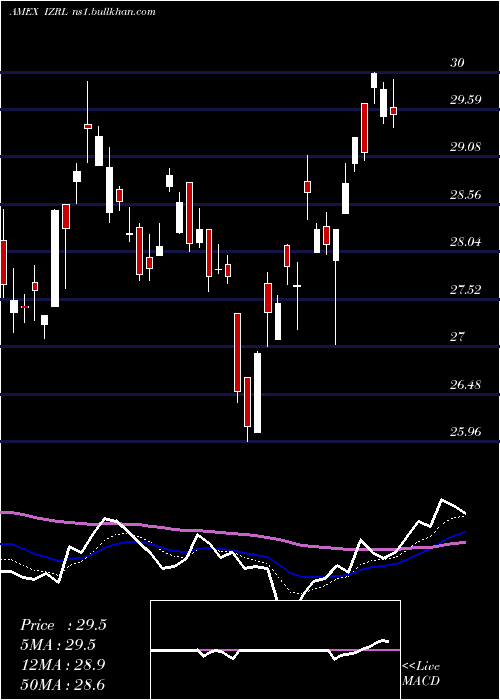
Task: Click the 27.52 price axis label
Action: coord(466,290)
